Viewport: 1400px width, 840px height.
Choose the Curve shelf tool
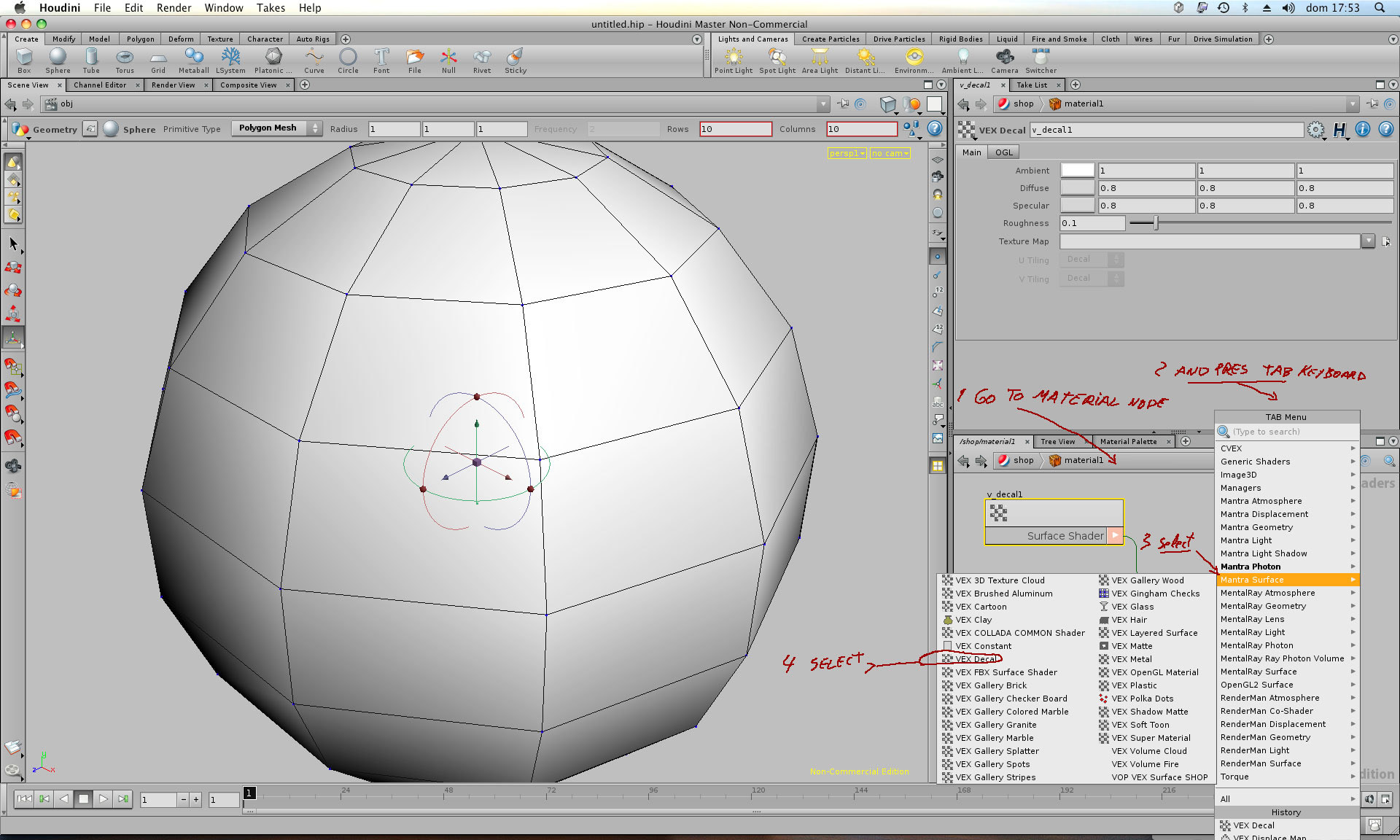pyautogui.click(x=314, y=61)
